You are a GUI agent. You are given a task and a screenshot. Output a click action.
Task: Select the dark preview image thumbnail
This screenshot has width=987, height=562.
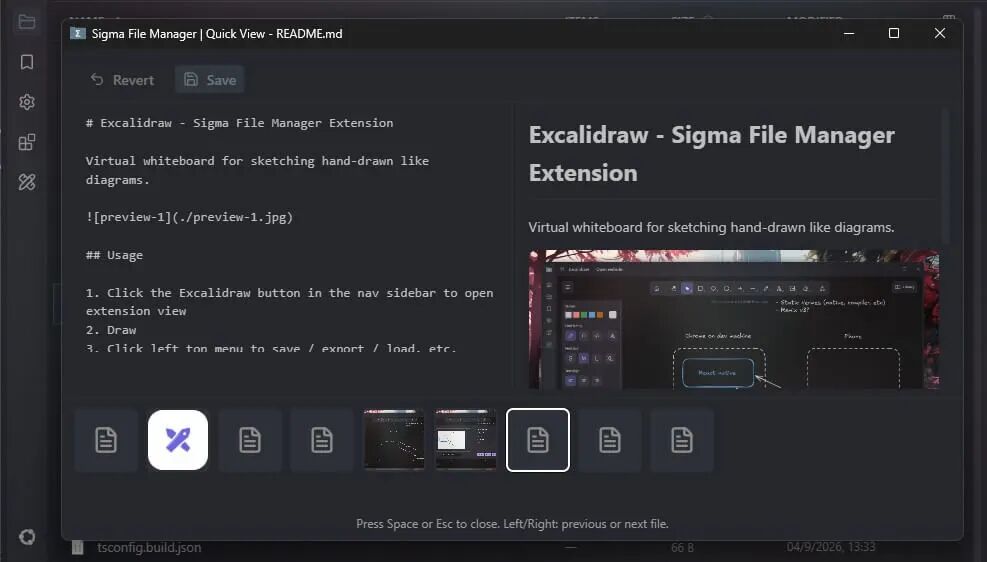(x=394, y=440)
